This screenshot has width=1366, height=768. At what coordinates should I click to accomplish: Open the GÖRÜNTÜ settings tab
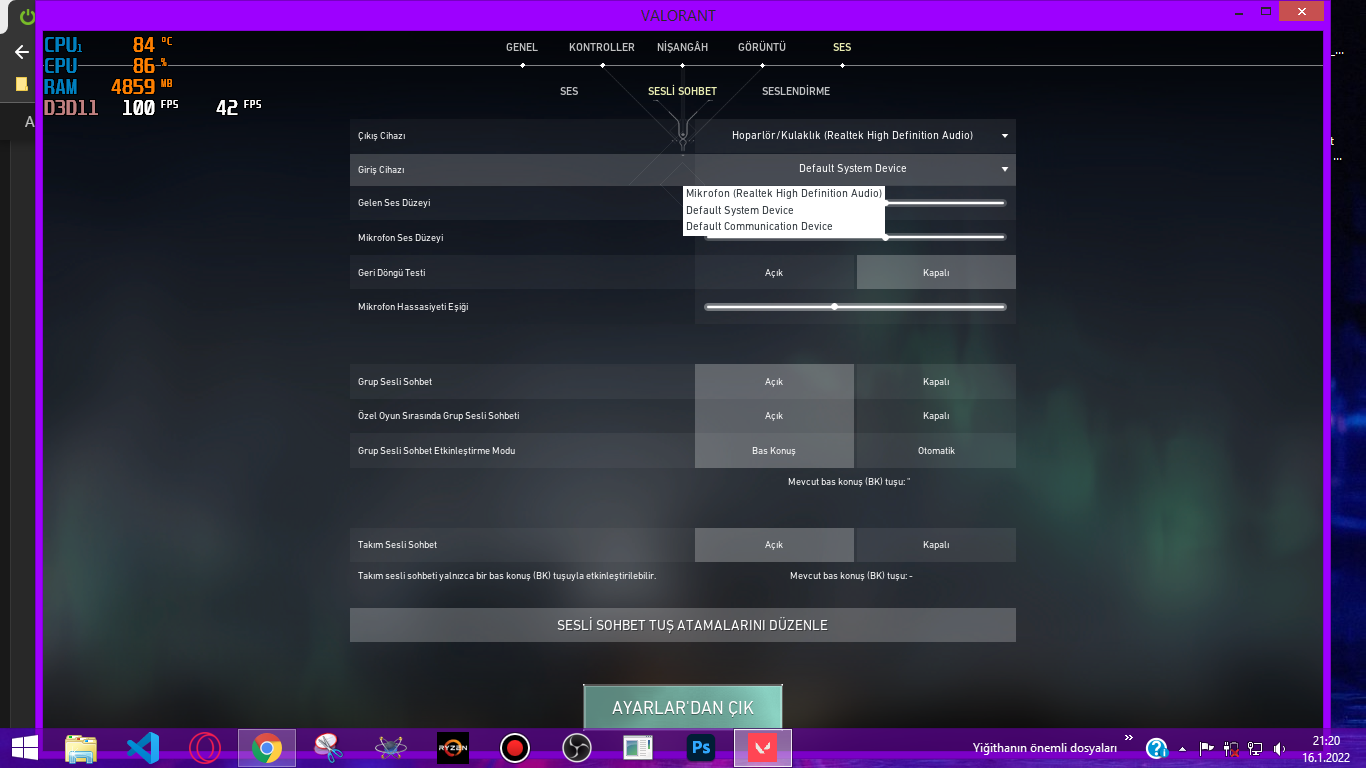click(x=762, y=47)
